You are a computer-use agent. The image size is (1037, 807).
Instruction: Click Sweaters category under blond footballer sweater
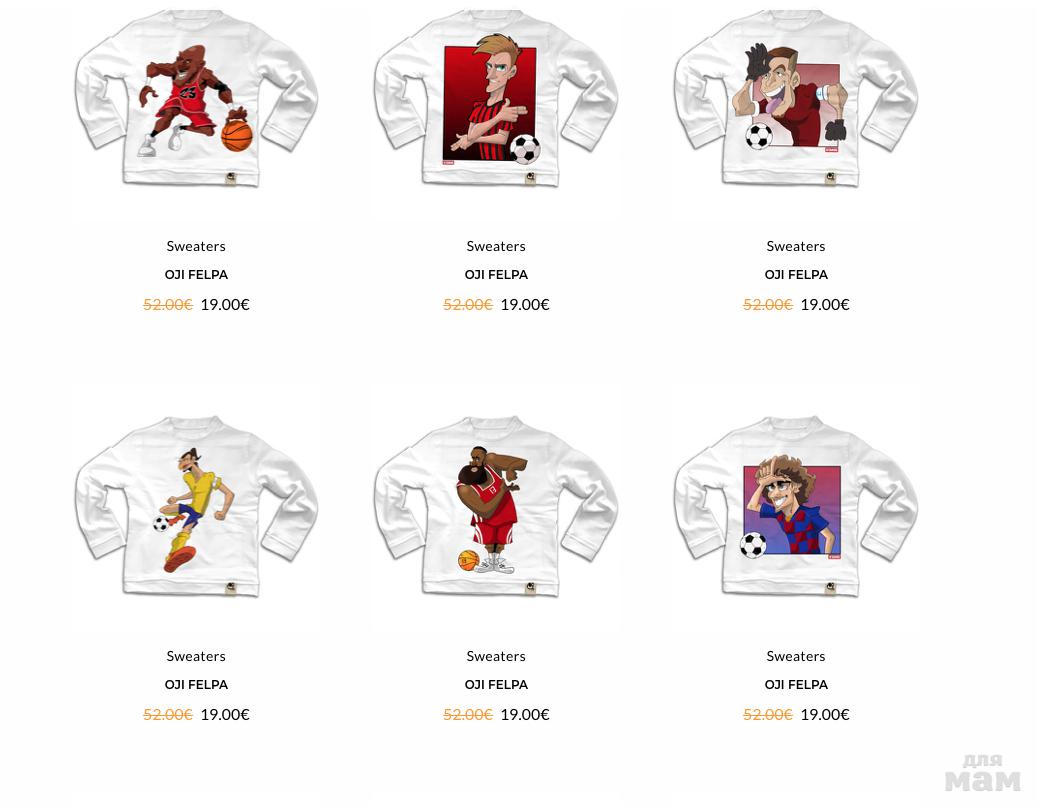pyautogui.click(x=496, y=246)
